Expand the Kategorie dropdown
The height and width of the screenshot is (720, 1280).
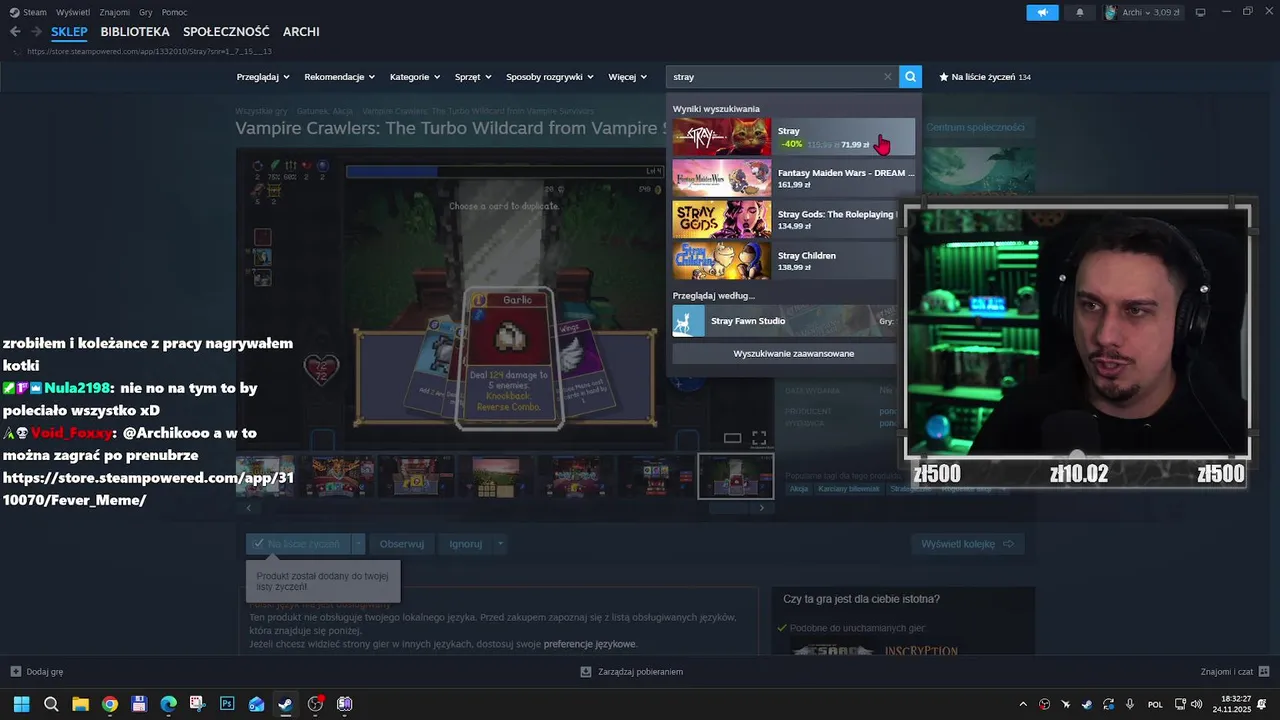click(415, 76)
